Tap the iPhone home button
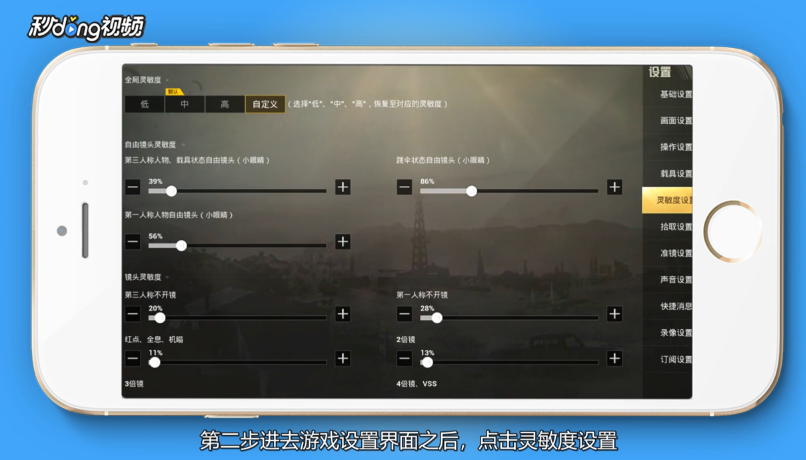This screenshot has height=460, width=806. click(x=732, y=231)
